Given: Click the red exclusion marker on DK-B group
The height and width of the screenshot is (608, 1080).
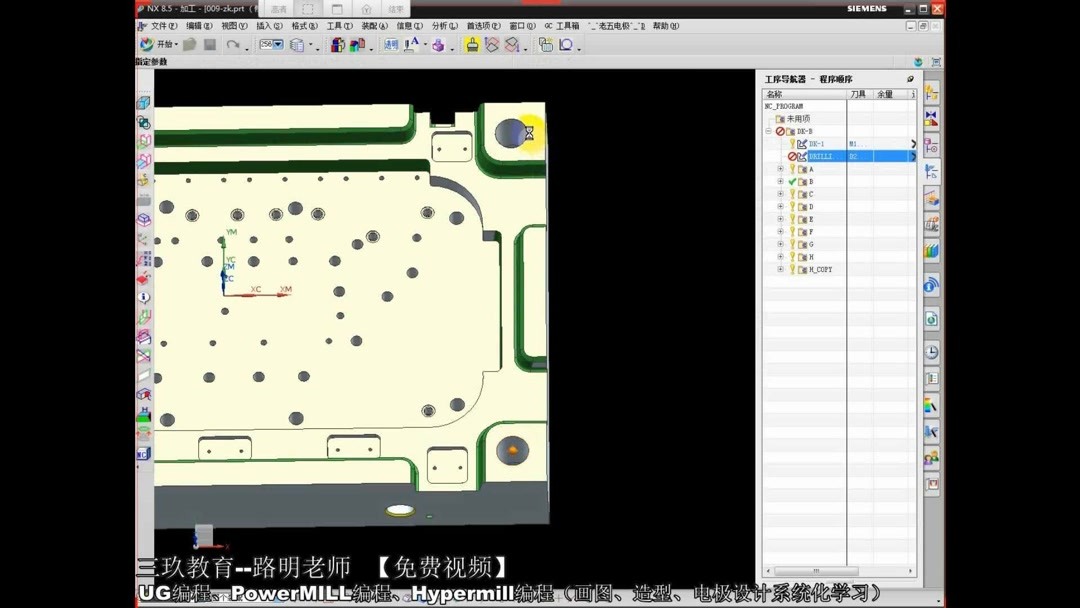Looking at the screenshot, I should 781,132.
